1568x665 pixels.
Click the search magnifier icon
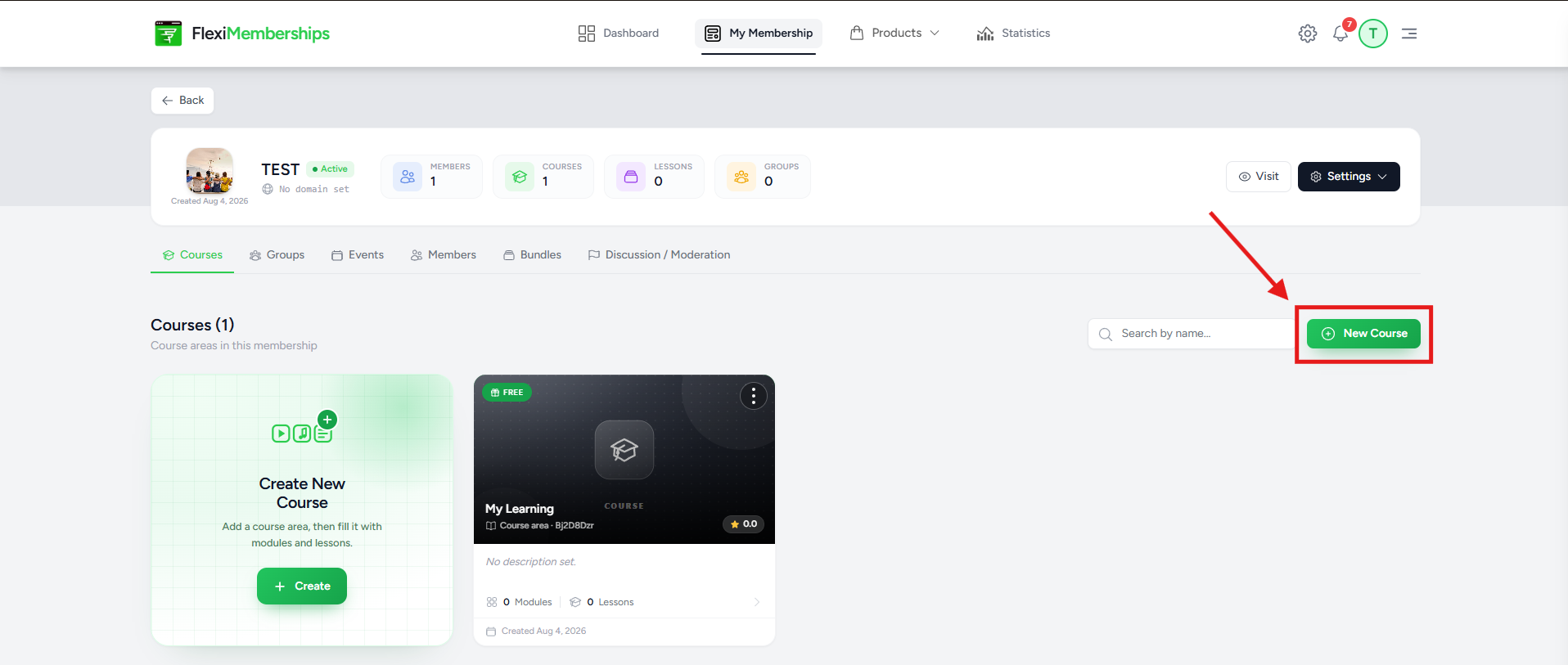pyautogui.click(x=1106, y=334)
